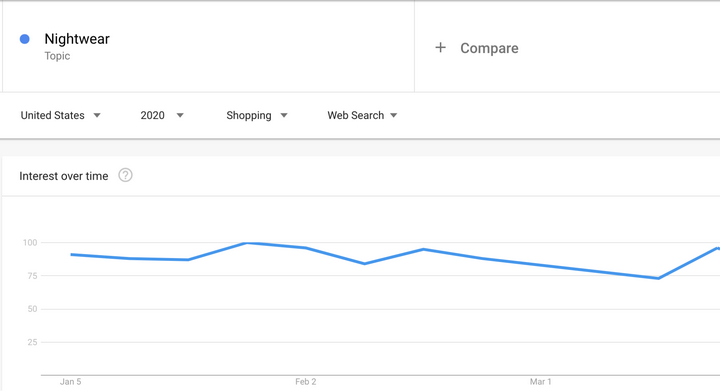The image size is (720, 391).
Task: Click the plus icon next to Compare
Action: [x=440, y=47]
